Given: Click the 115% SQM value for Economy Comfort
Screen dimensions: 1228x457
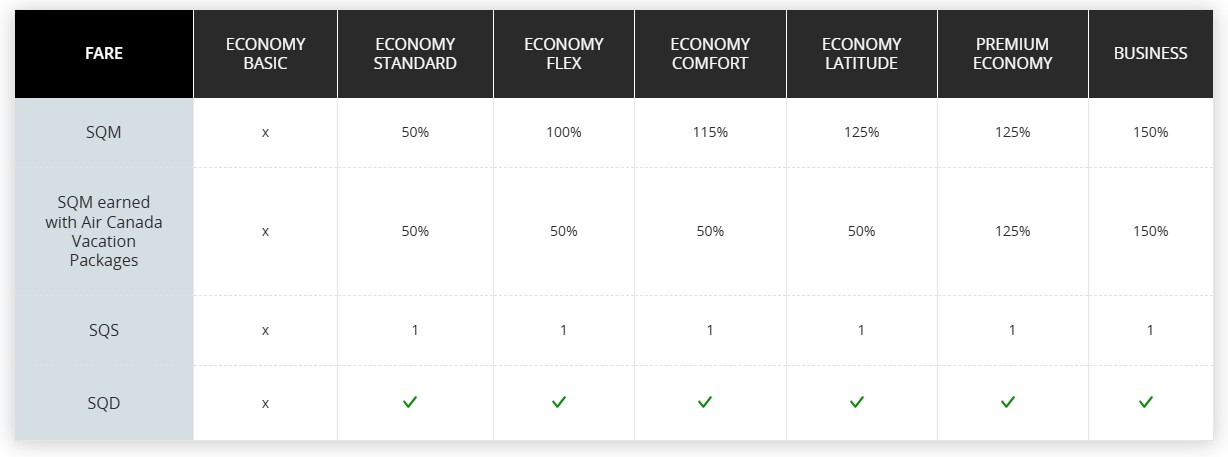Looking at the screenshot, I should coord(710,132).
